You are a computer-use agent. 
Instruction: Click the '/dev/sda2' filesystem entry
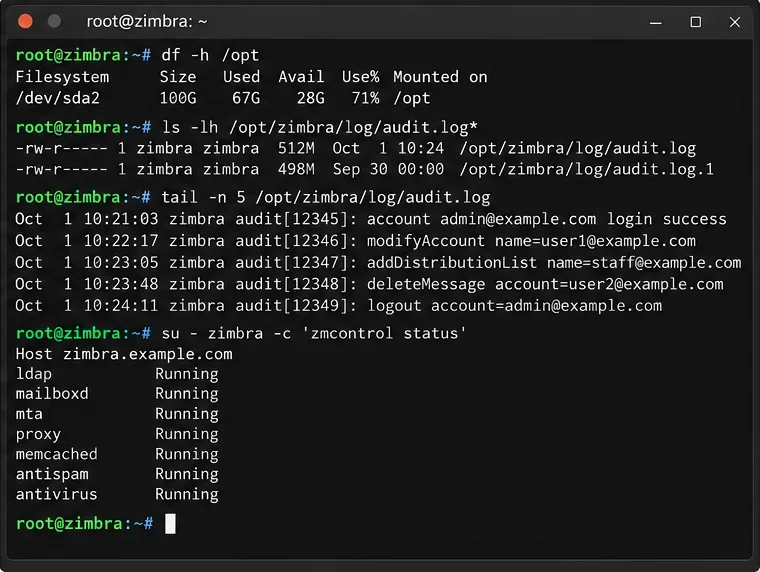tap(57, 98)
